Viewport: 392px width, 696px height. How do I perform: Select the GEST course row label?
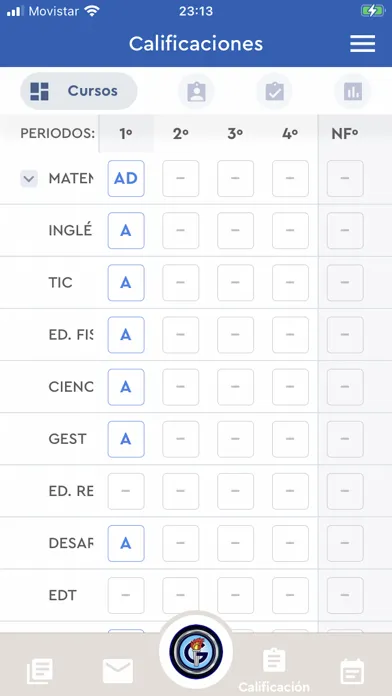[67, 439]
